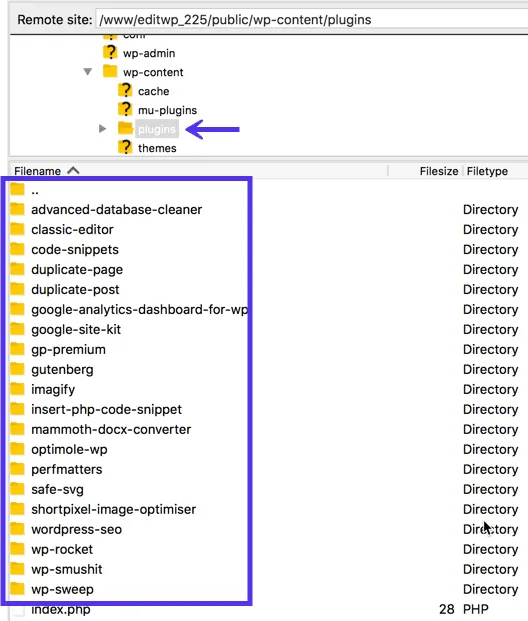The image size is (528, 621).
Task: Click folder icon beside wordpress-seo
Action: [17, 529]
